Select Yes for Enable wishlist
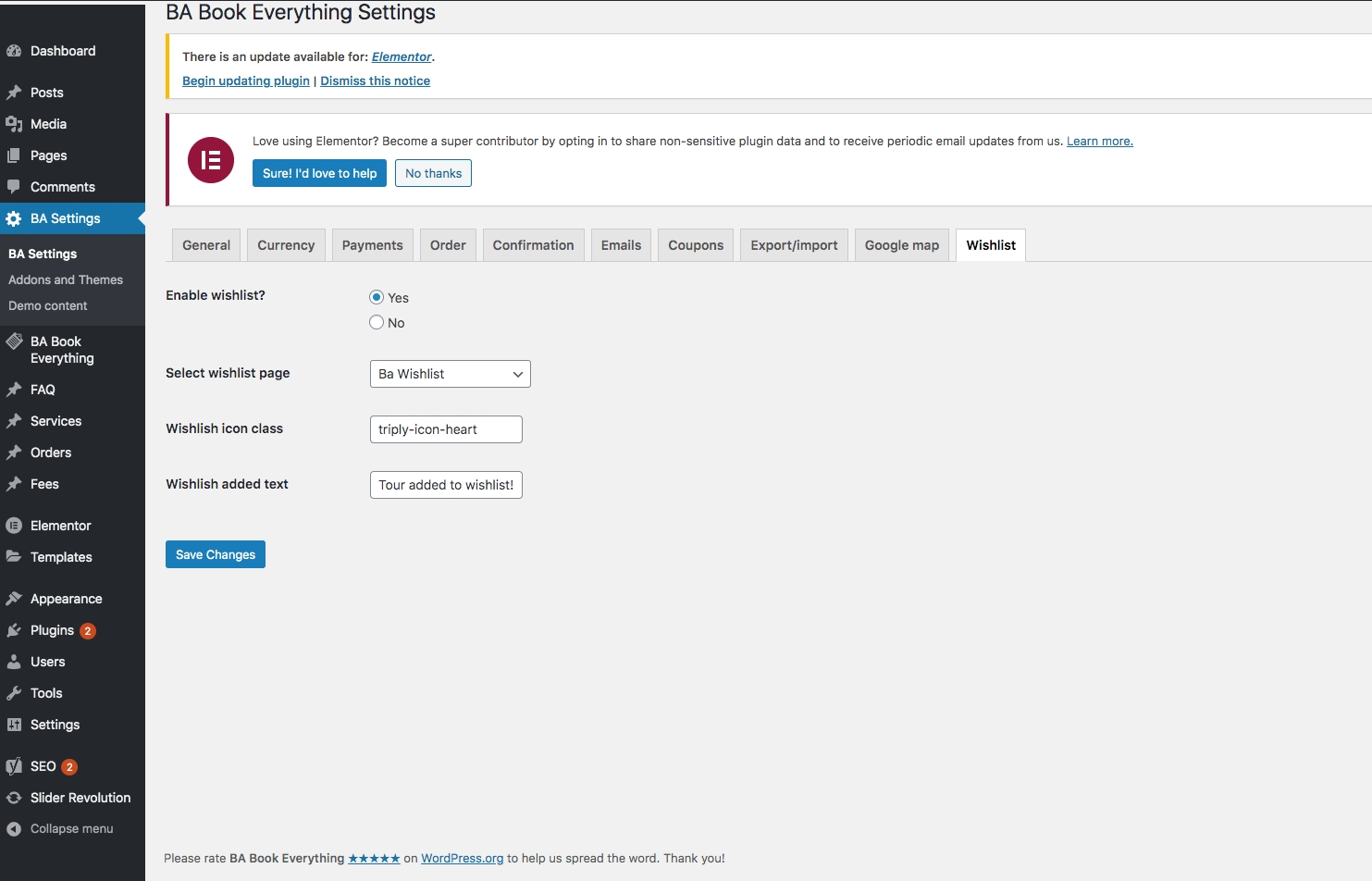 pos(377,297)
